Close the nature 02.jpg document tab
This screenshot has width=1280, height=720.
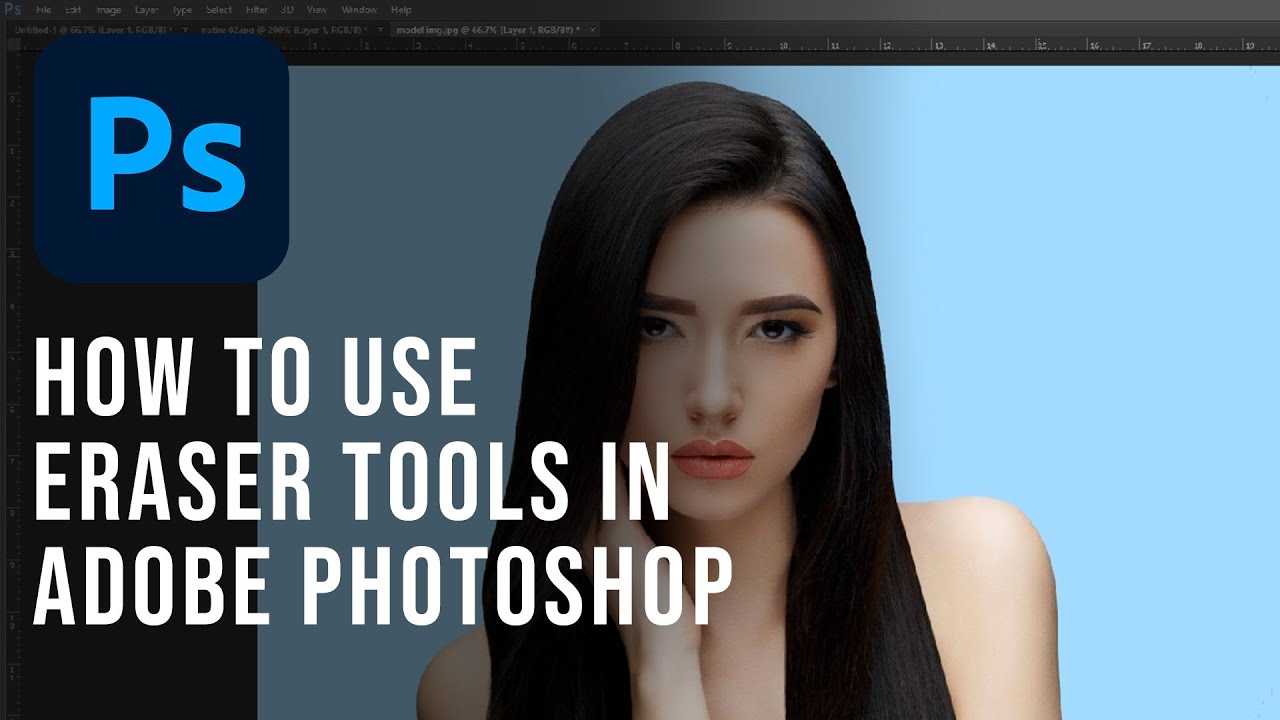381,30
